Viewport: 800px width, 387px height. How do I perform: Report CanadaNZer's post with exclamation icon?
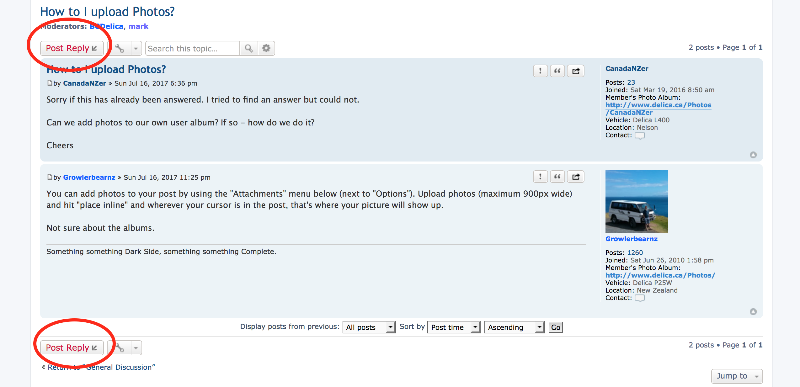[540, 71]
